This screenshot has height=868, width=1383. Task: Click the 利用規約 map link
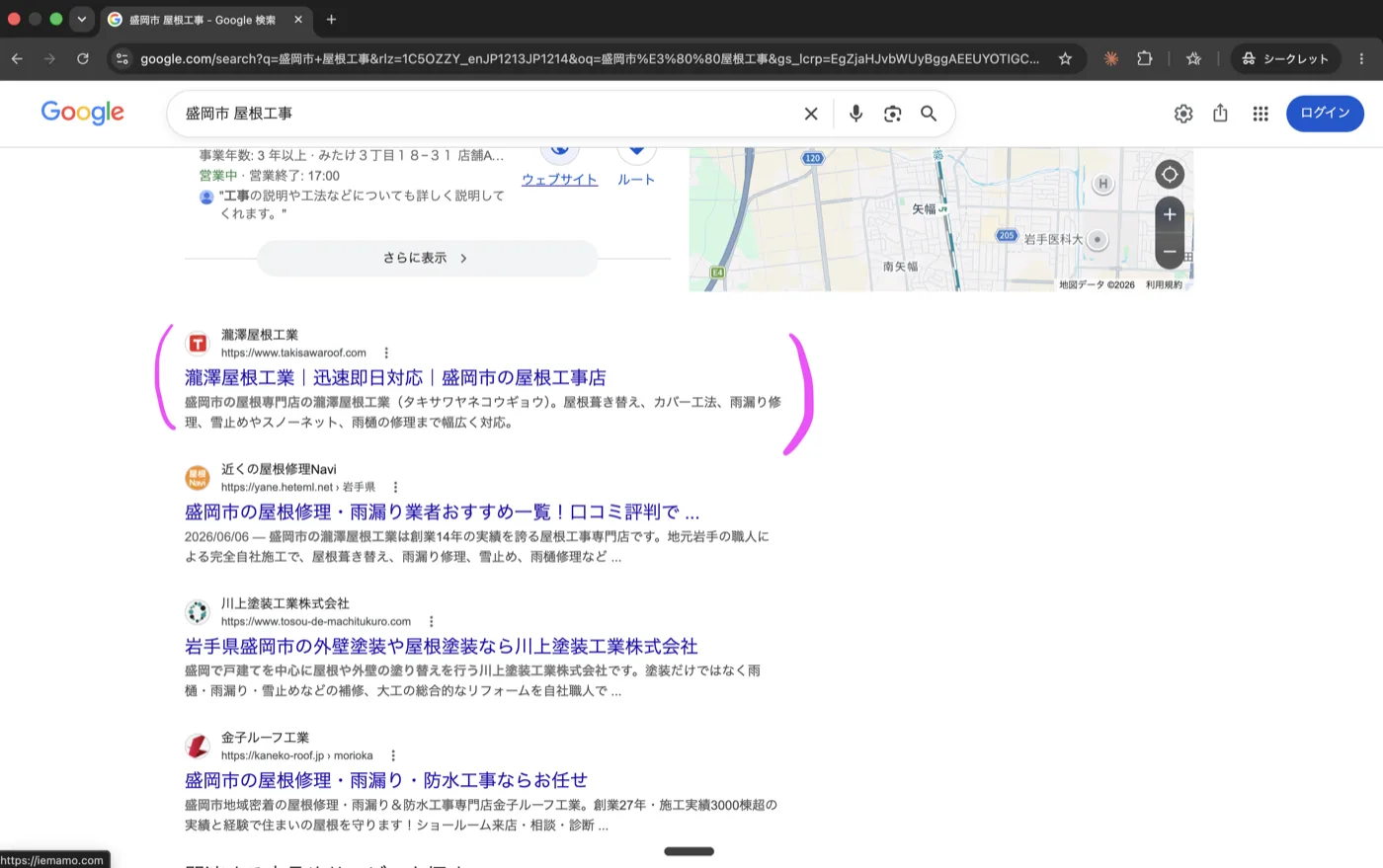click(1164, 285)
